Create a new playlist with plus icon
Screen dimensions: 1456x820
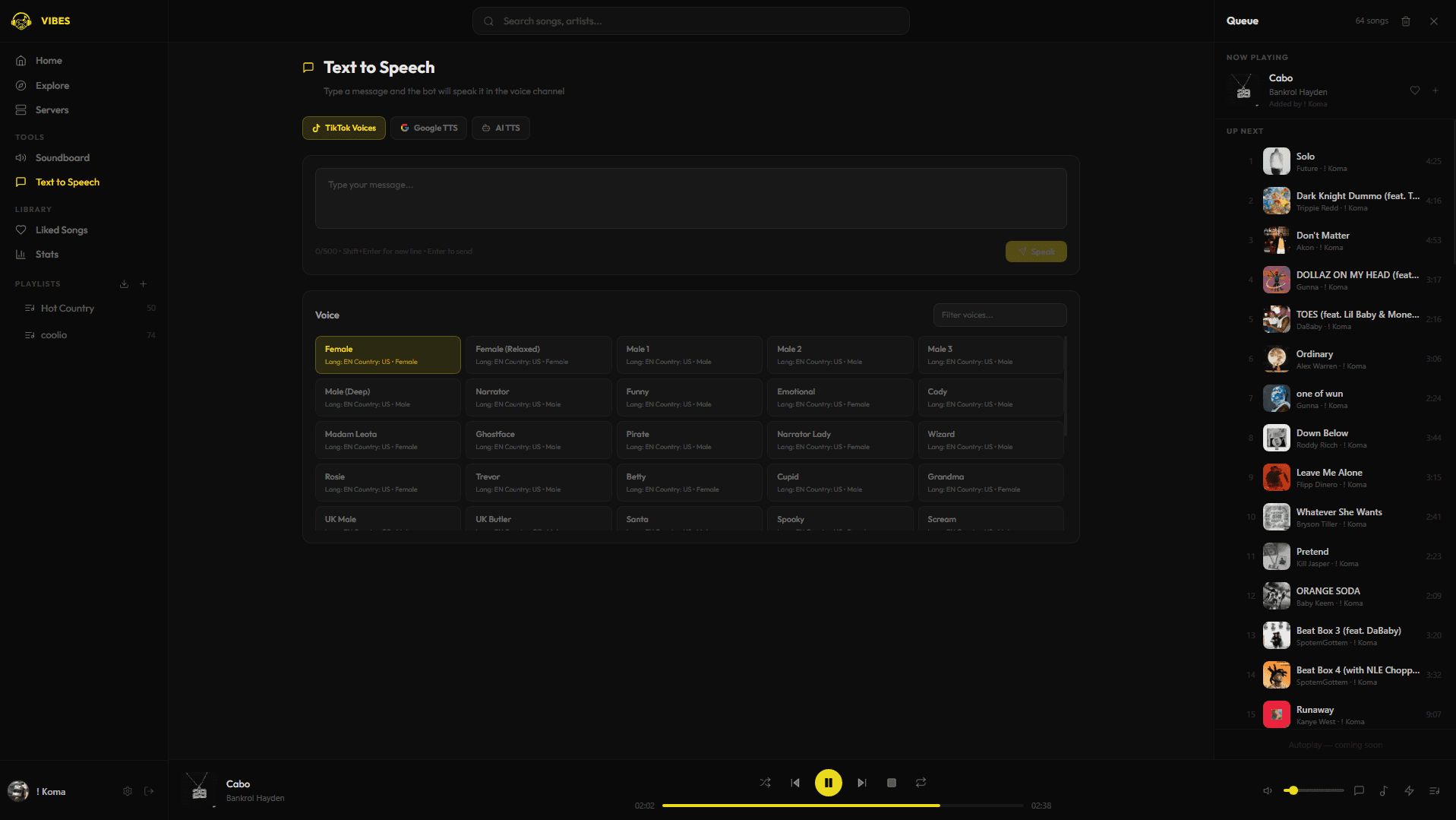point(143,284)
